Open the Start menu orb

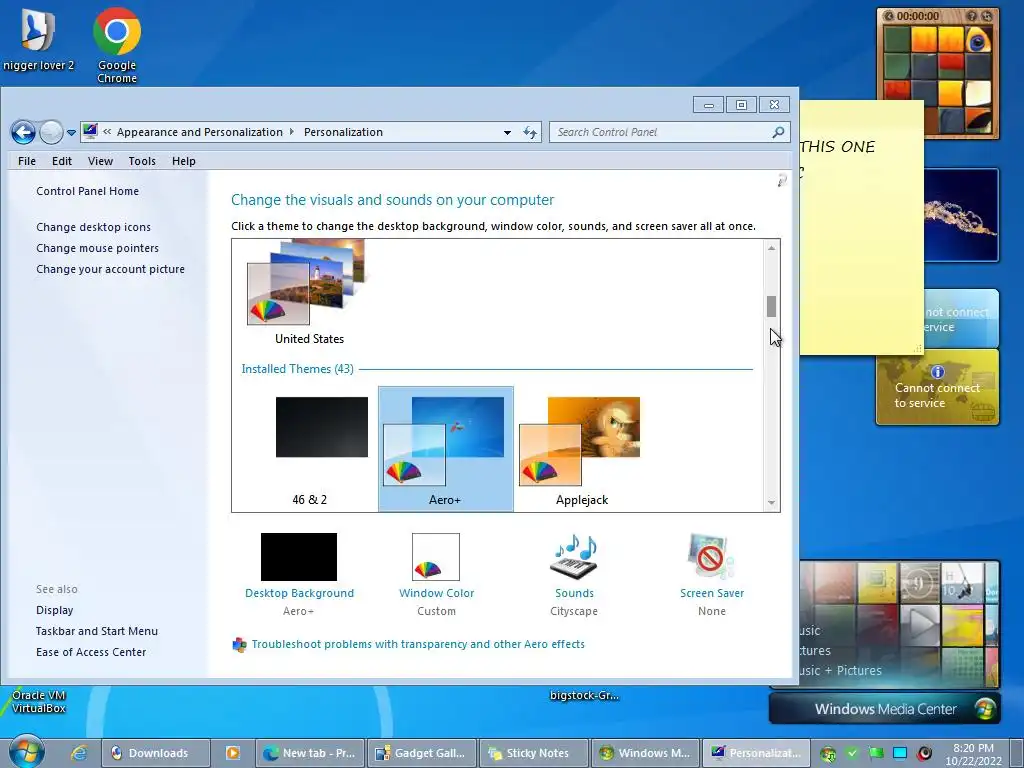[27, 751]
